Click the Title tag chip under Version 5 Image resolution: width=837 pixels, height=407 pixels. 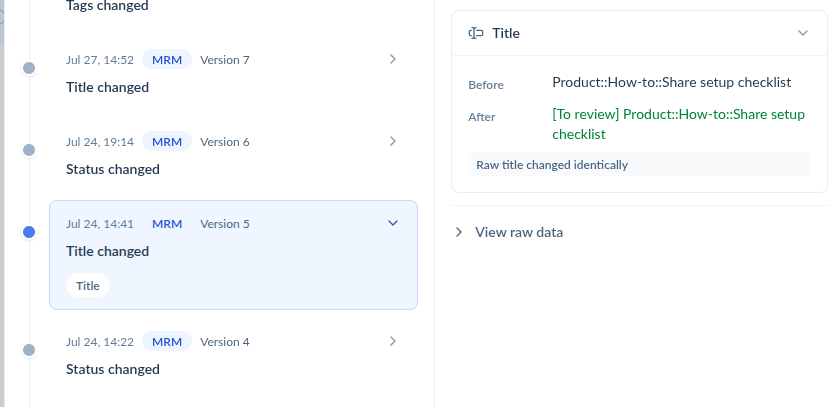tap(88, 286)
